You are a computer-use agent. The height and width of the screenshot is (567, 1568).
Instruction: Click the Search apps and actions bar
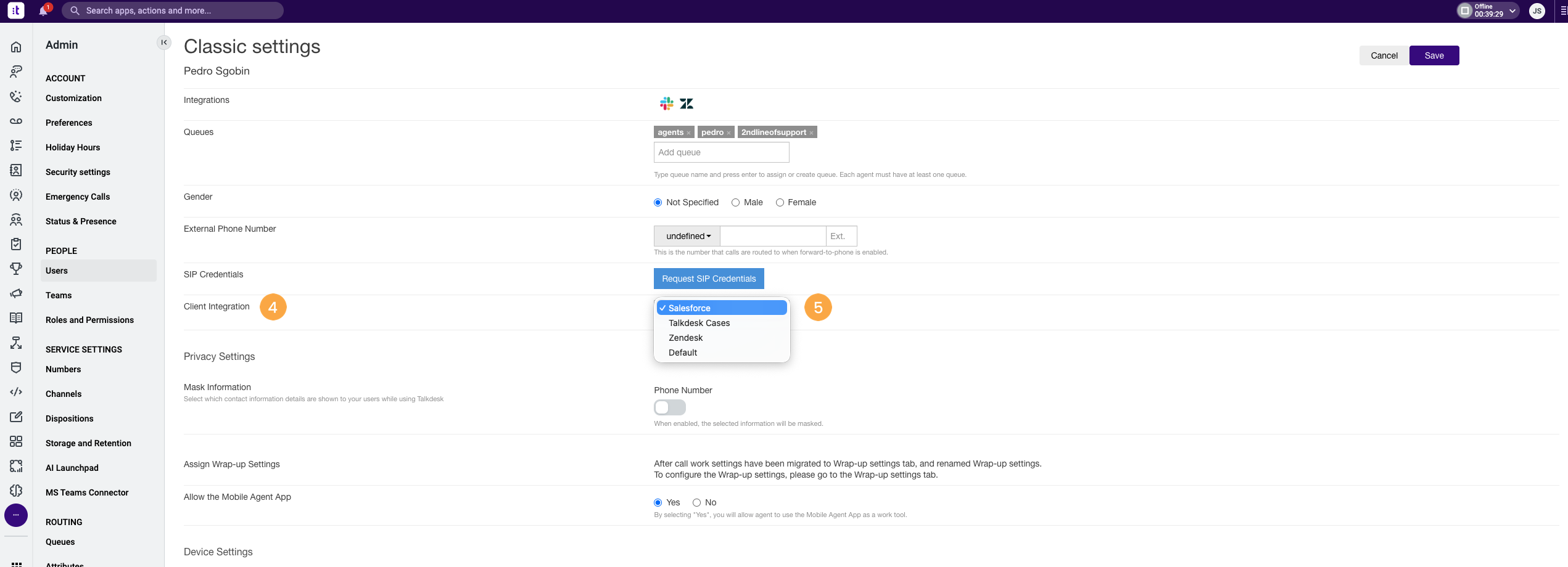click(x=173, y=10)
